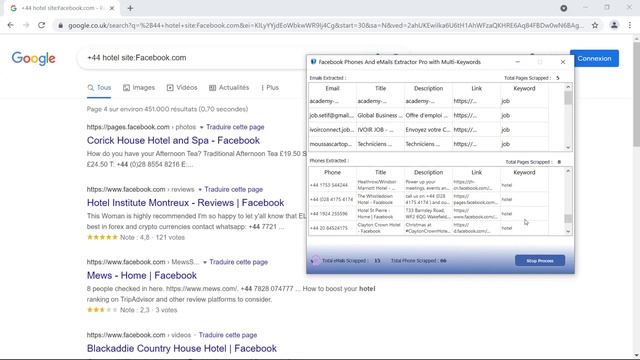Select the moussascartop email cell

332,144
